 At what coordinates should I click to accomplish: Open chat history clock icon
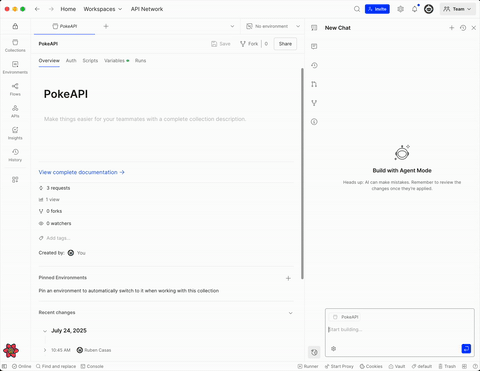pos(463,28)
